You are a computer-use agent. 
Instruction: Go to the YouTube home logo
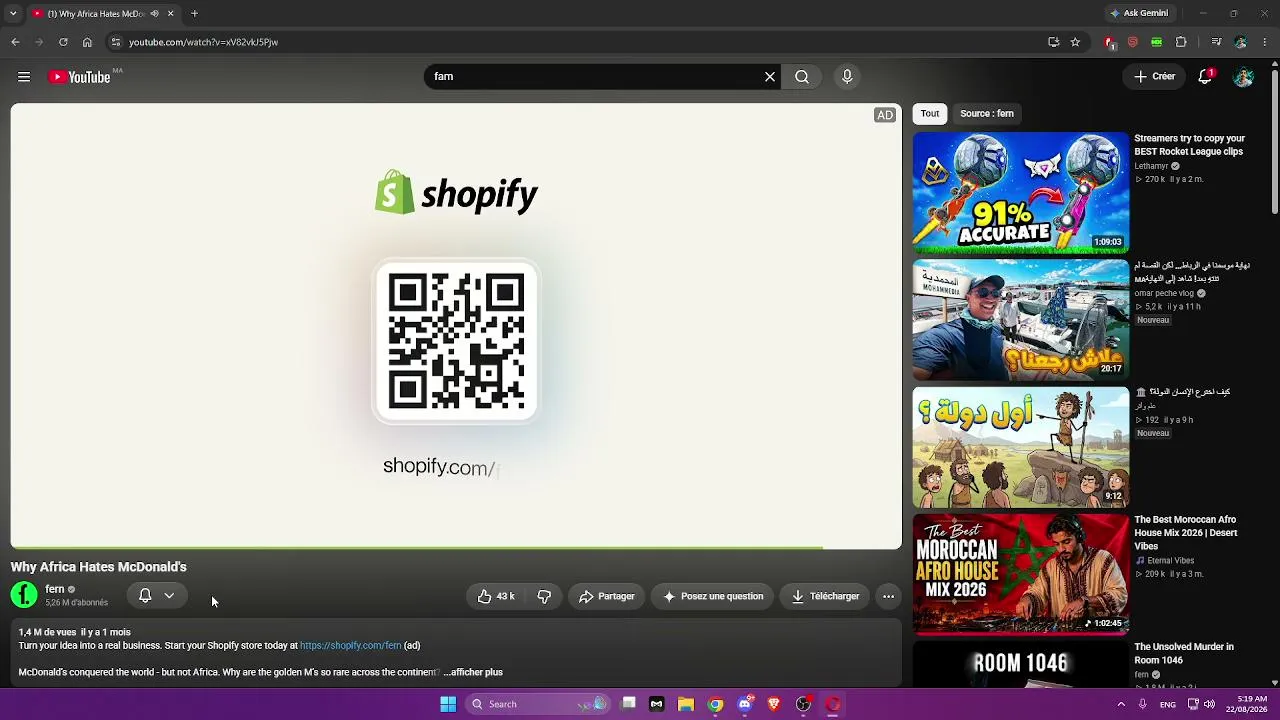79,77
